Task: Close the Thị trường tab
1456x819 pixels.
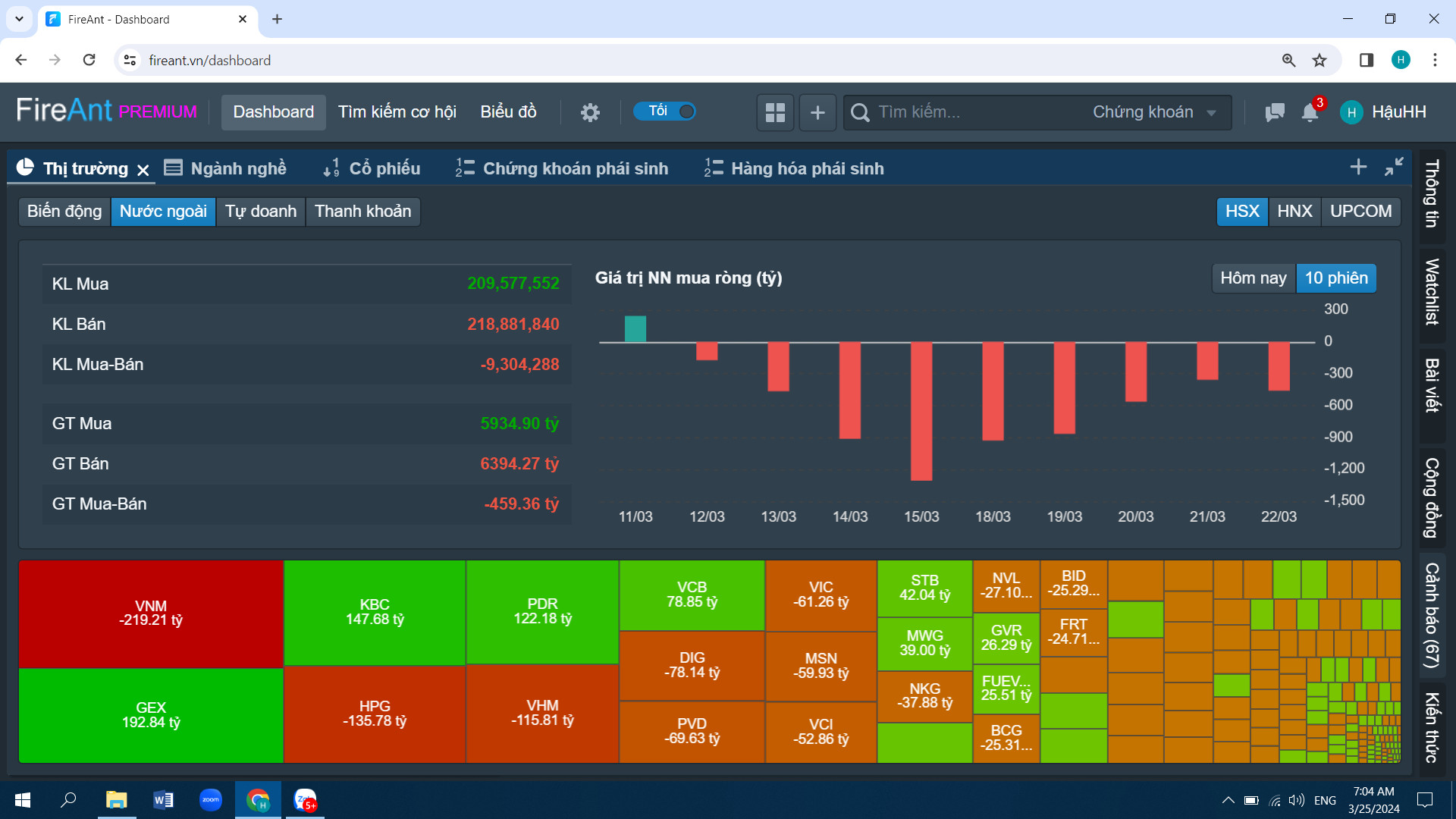Action: [143, 170]
